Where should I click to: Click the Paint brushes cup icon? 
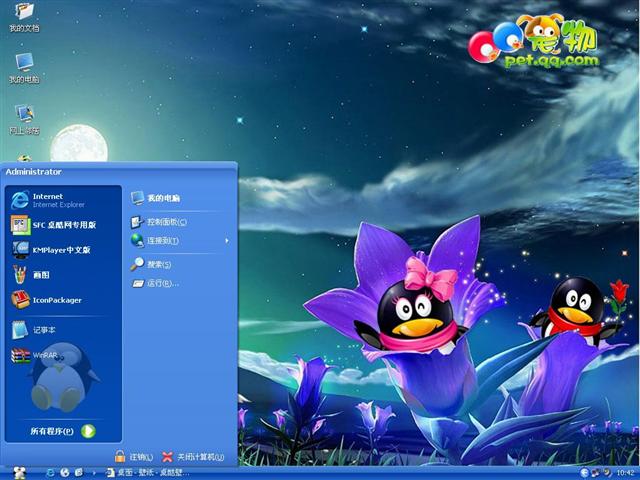click(20, 274)
